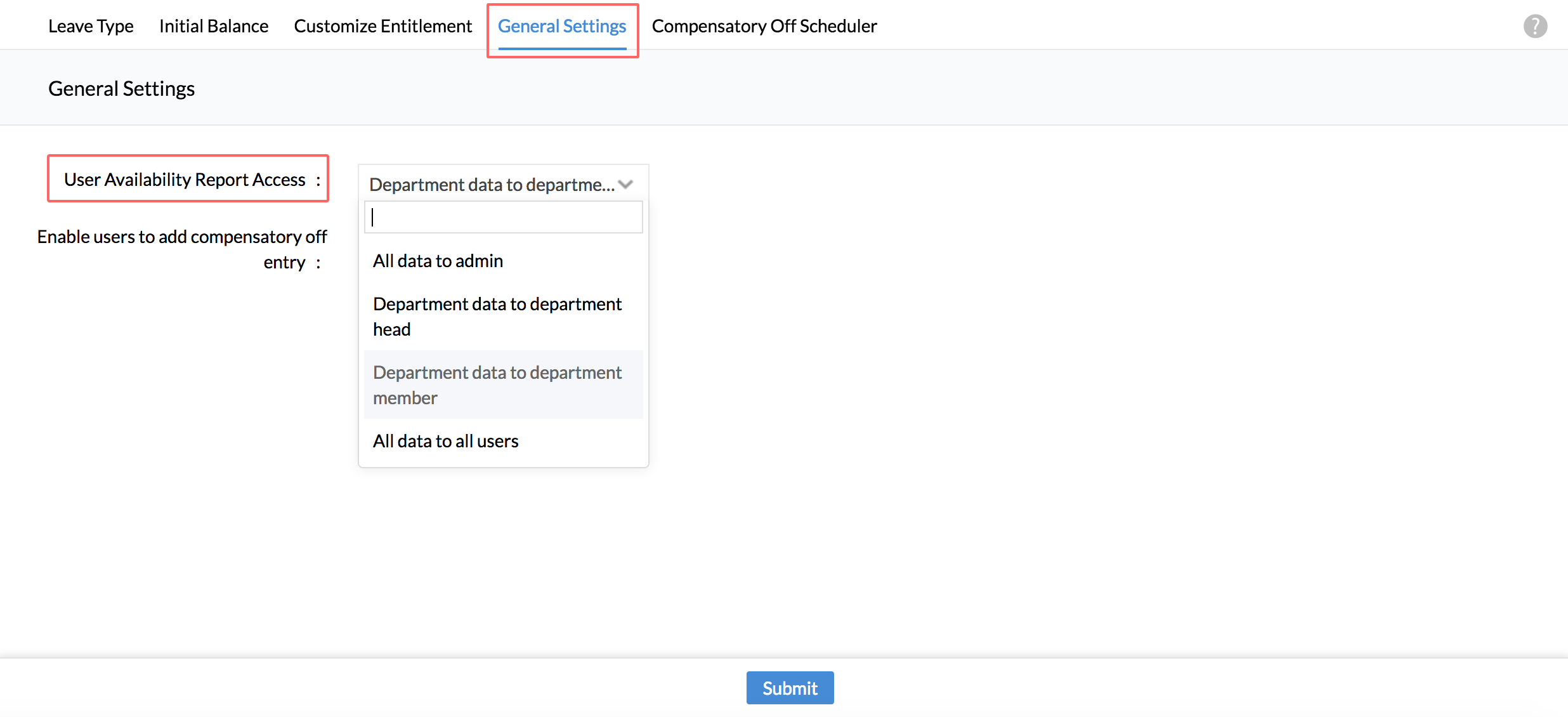Screen dimensions: 1568x717
Task: Switch to the Leave Type tab
Action: [91, 26]
